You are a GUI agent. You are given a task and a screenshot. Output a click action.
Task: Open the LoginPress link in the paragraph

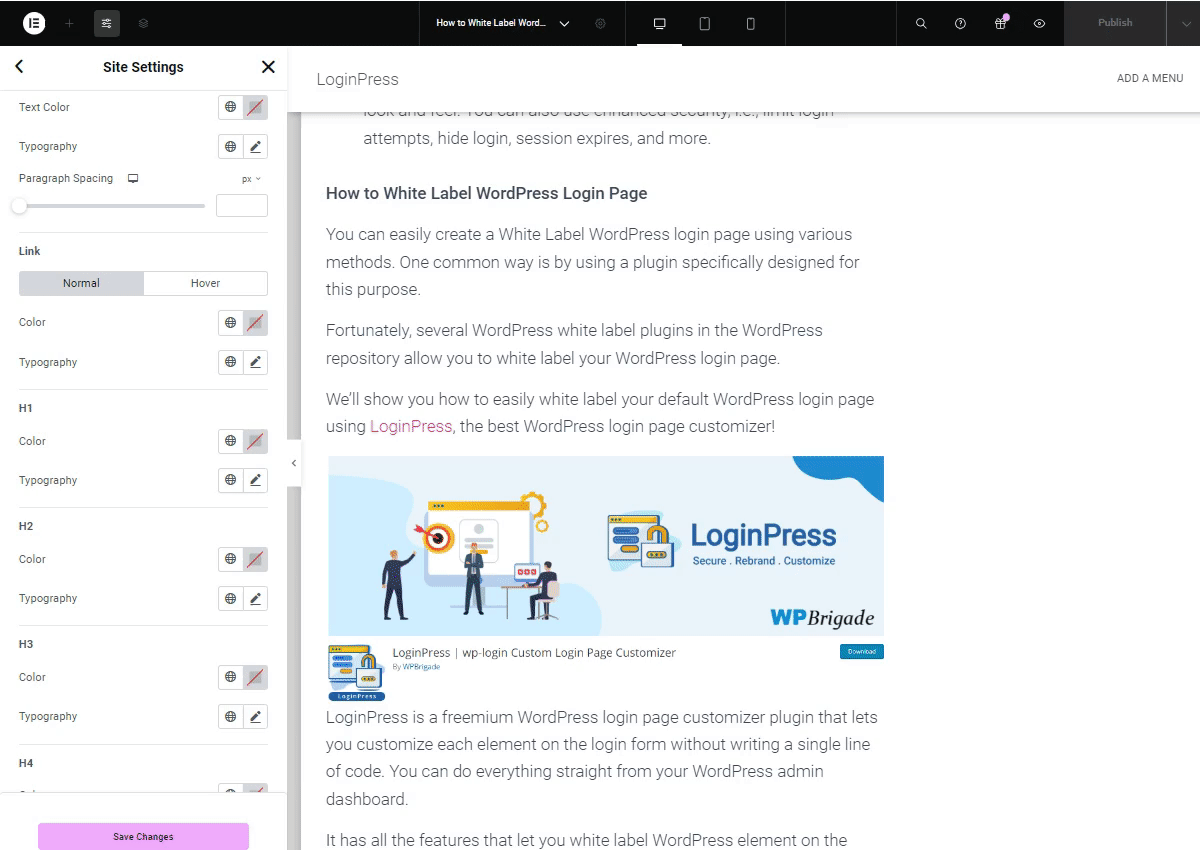pyautogui.click(x=411, y=426)
